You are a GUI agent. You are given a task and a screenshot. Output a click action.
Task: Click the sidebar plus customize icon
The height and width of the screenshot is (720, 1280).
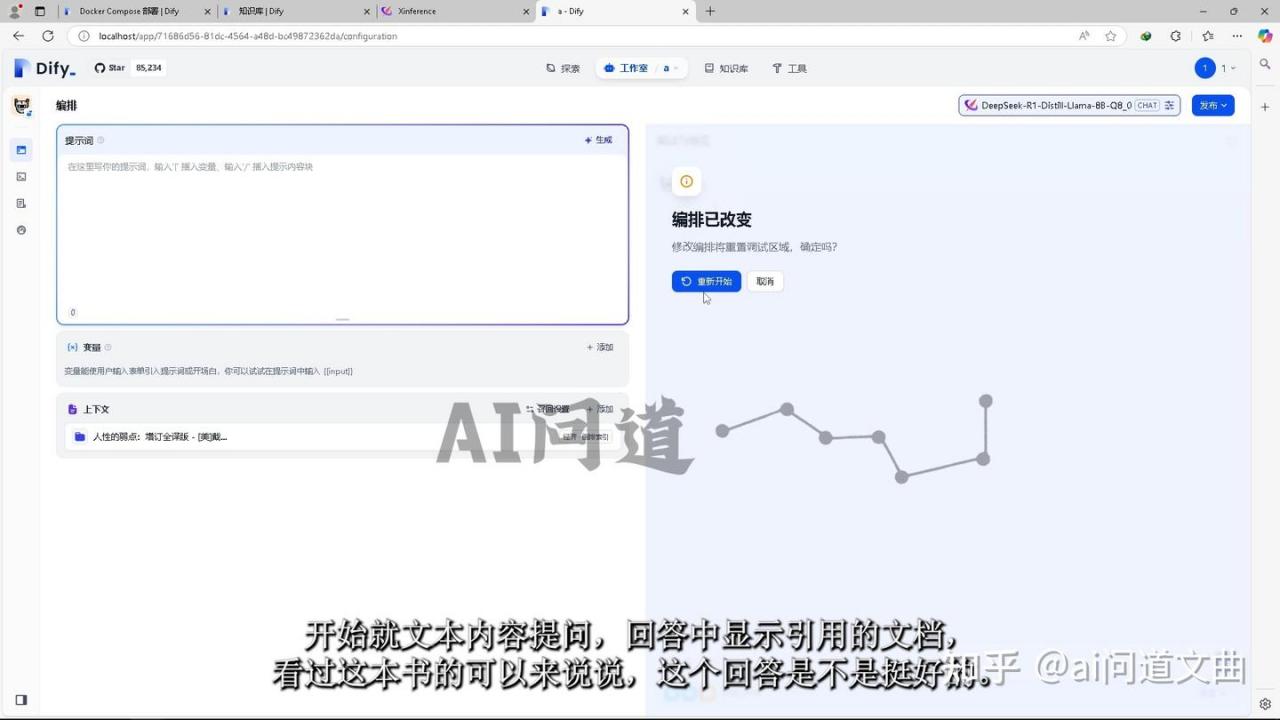click(1265, 106)
